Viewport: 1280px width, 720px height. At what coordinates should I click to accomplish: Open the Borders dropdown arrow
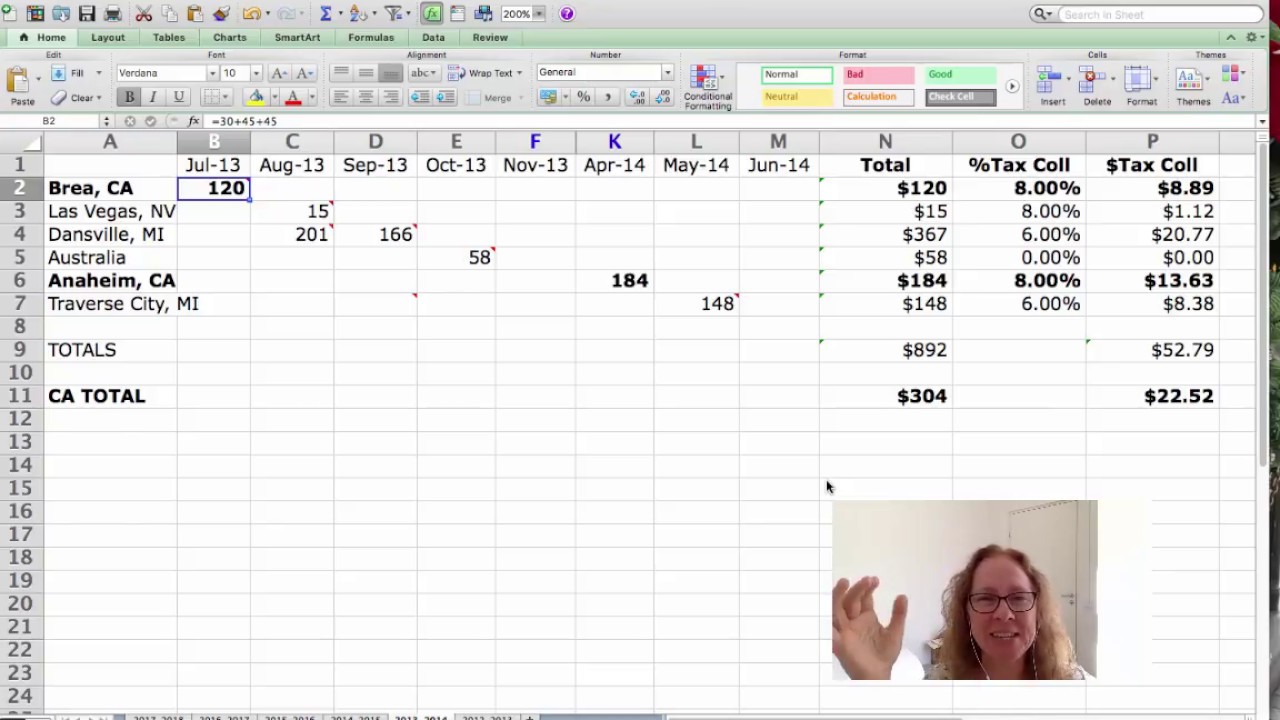tap(225, 97)
